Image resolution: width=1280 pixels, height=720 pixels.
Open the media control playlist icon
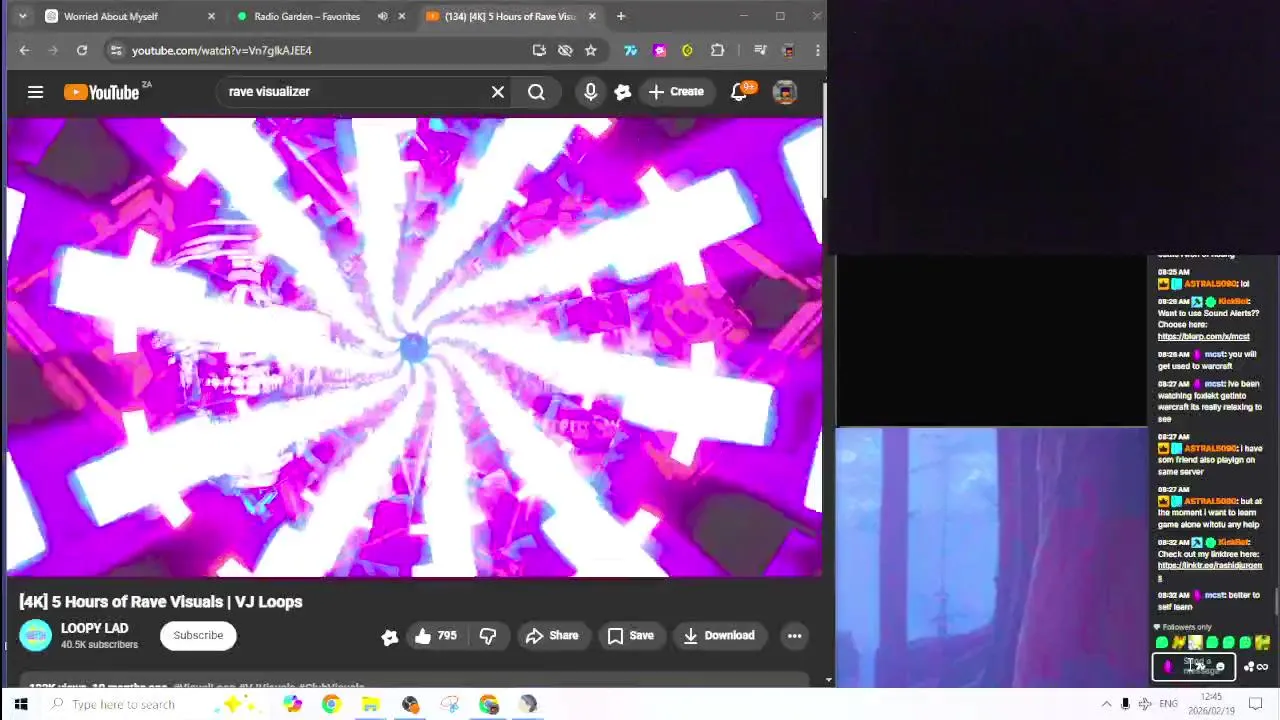(x=760, y=50)
